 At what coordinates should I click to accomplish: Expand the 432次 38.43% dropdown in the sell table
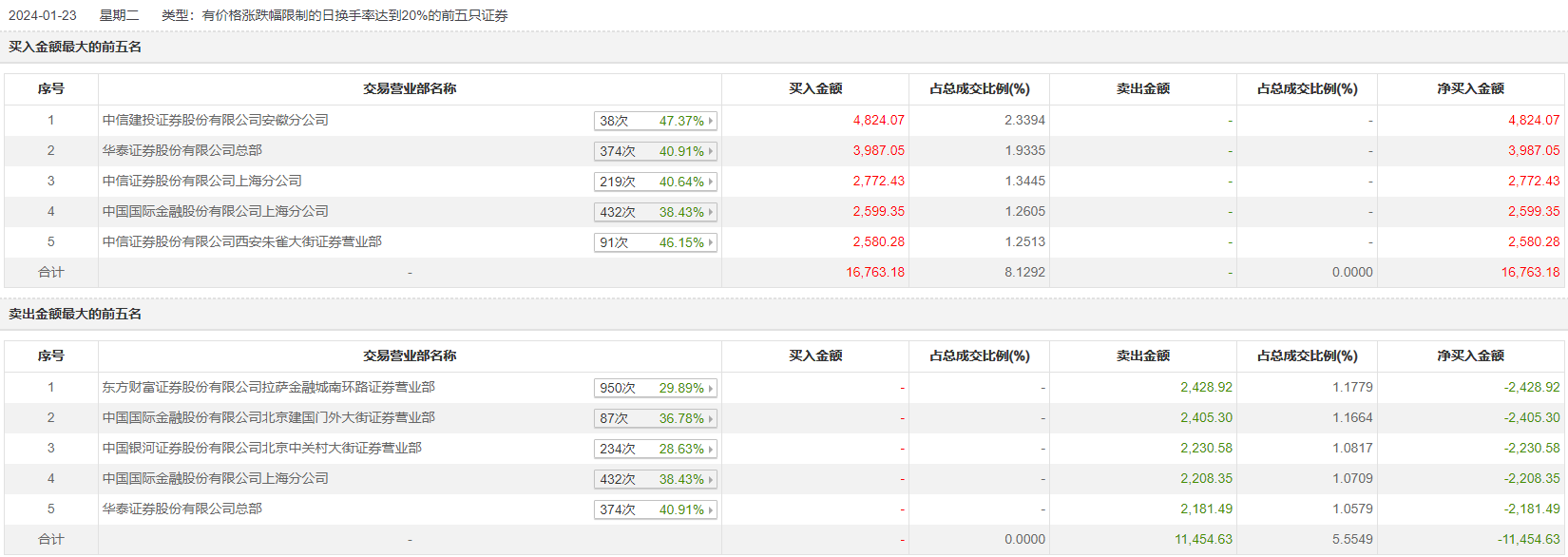coord(655,479)
